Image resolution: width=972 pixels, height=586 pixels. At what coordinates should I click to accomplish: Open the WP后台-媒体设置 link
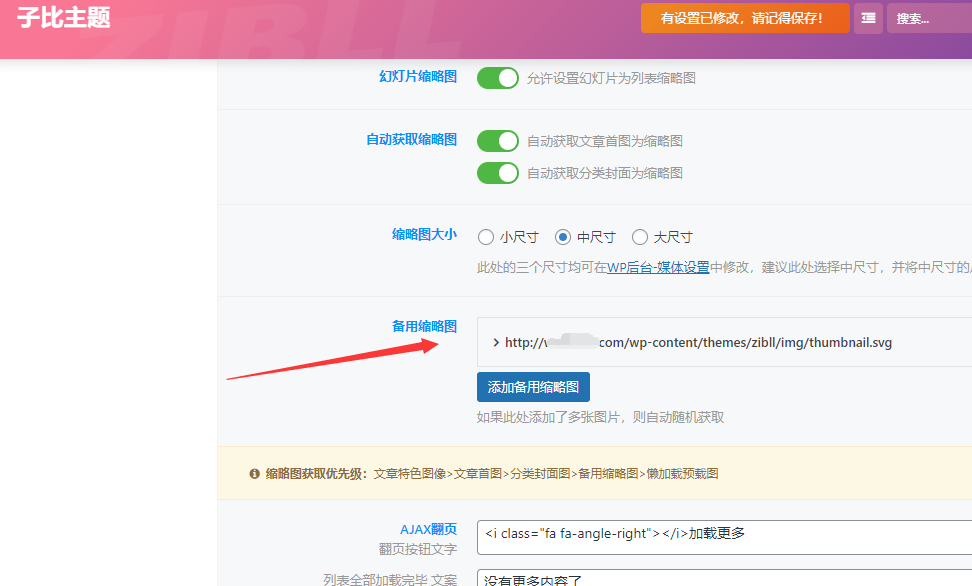click(658, 267)
